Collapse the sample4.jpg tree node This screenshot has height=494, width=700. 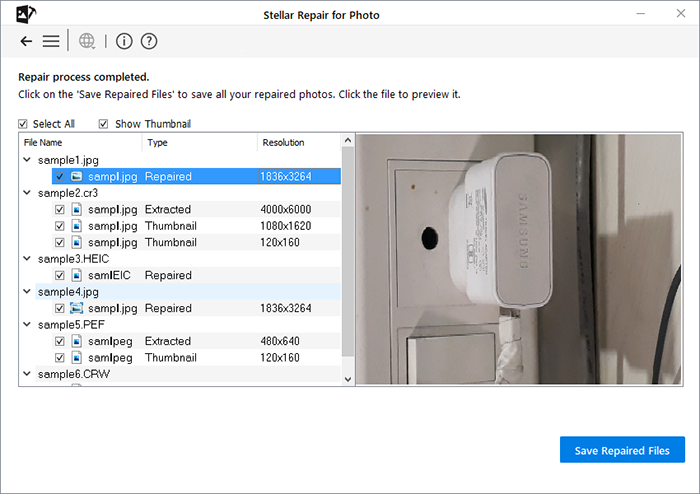point(27,291)
